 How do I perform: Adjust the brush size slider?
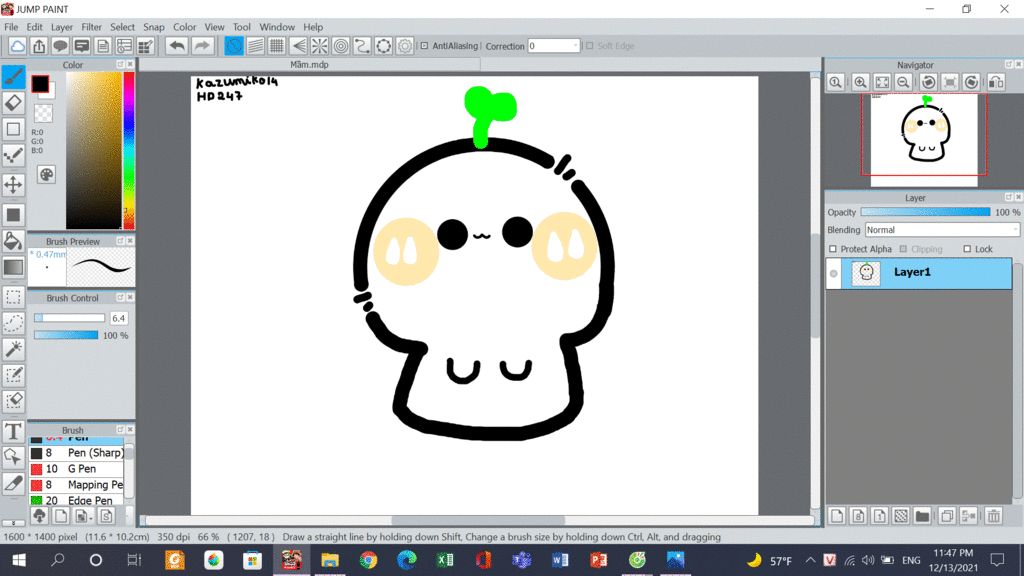69,318
